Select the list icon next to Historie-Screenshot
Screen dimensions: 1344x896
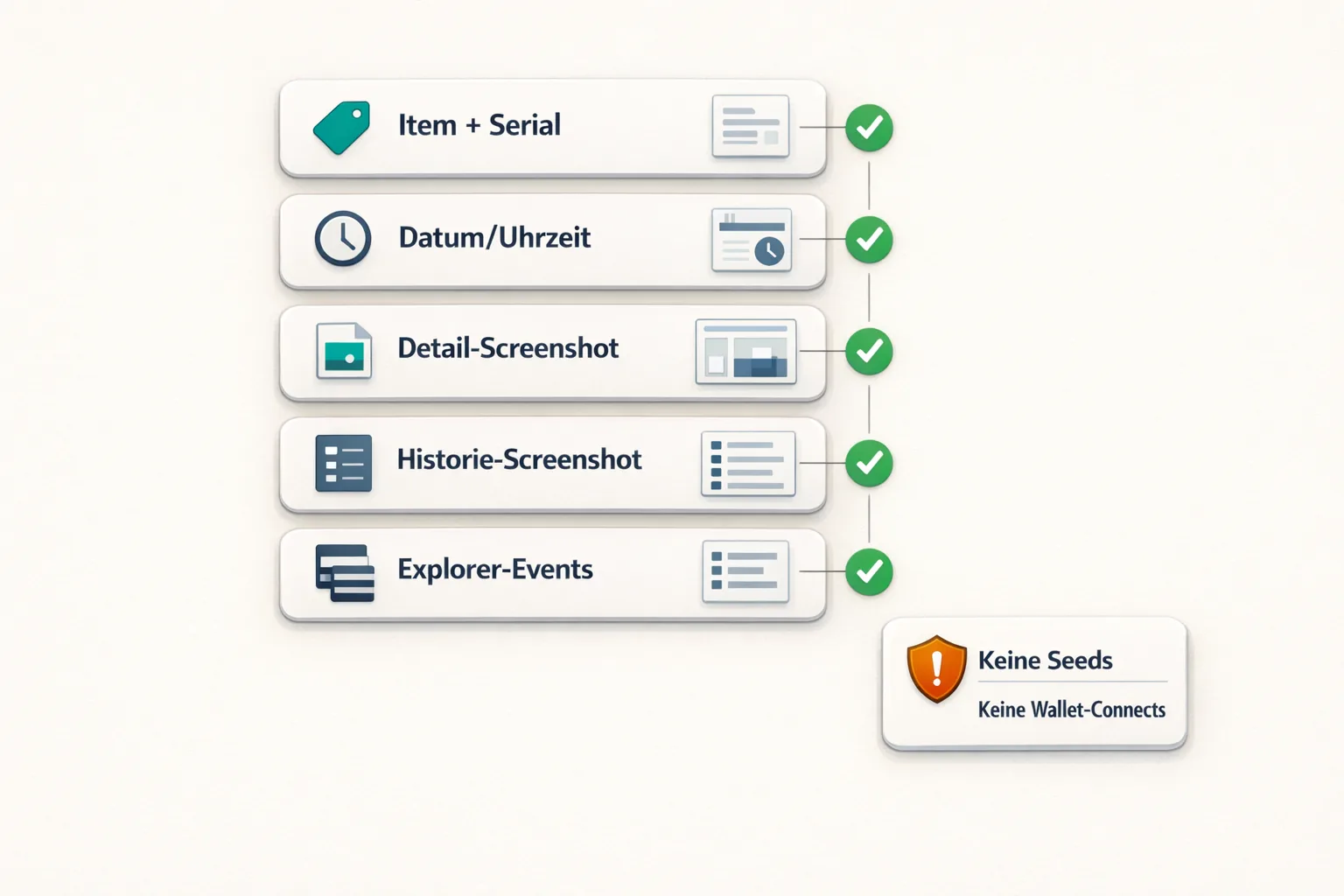343,462
